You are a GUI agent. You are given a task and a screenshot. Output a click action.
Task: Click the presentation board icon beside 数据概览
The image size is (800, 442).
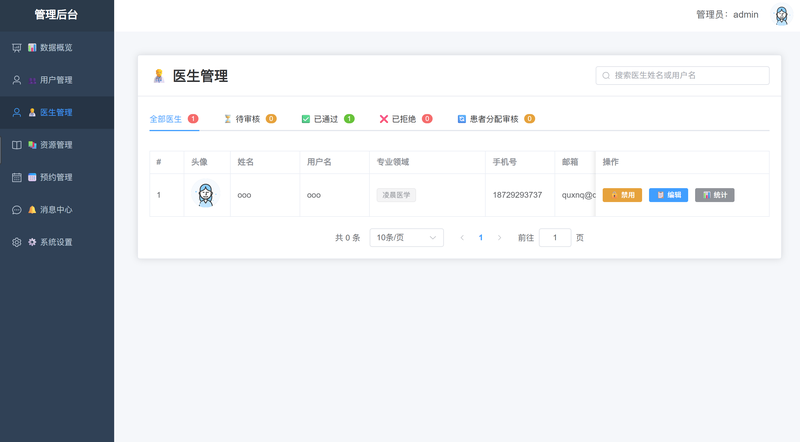(x=17, y=47)
